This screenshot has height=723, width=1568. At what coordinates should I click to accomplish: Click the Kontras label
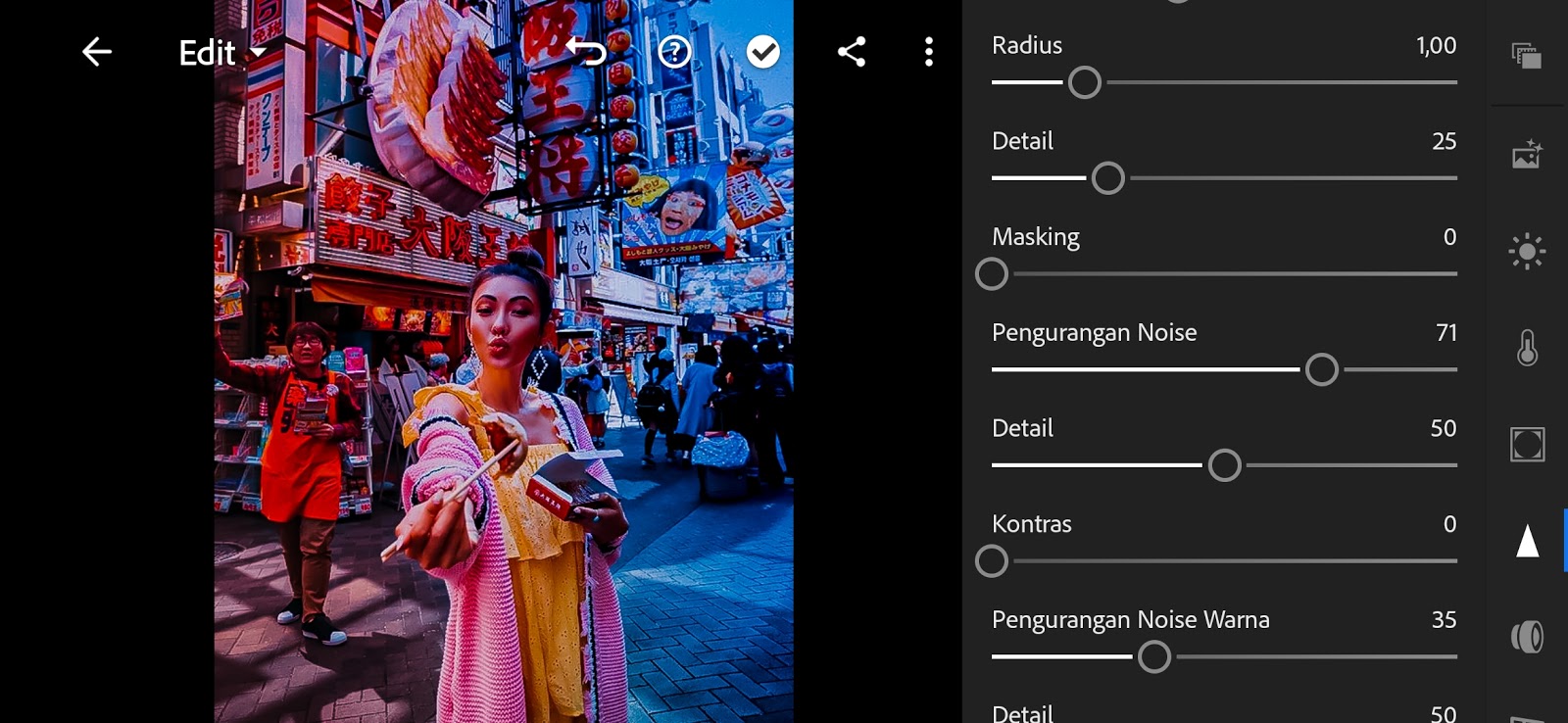point(1031,524)
